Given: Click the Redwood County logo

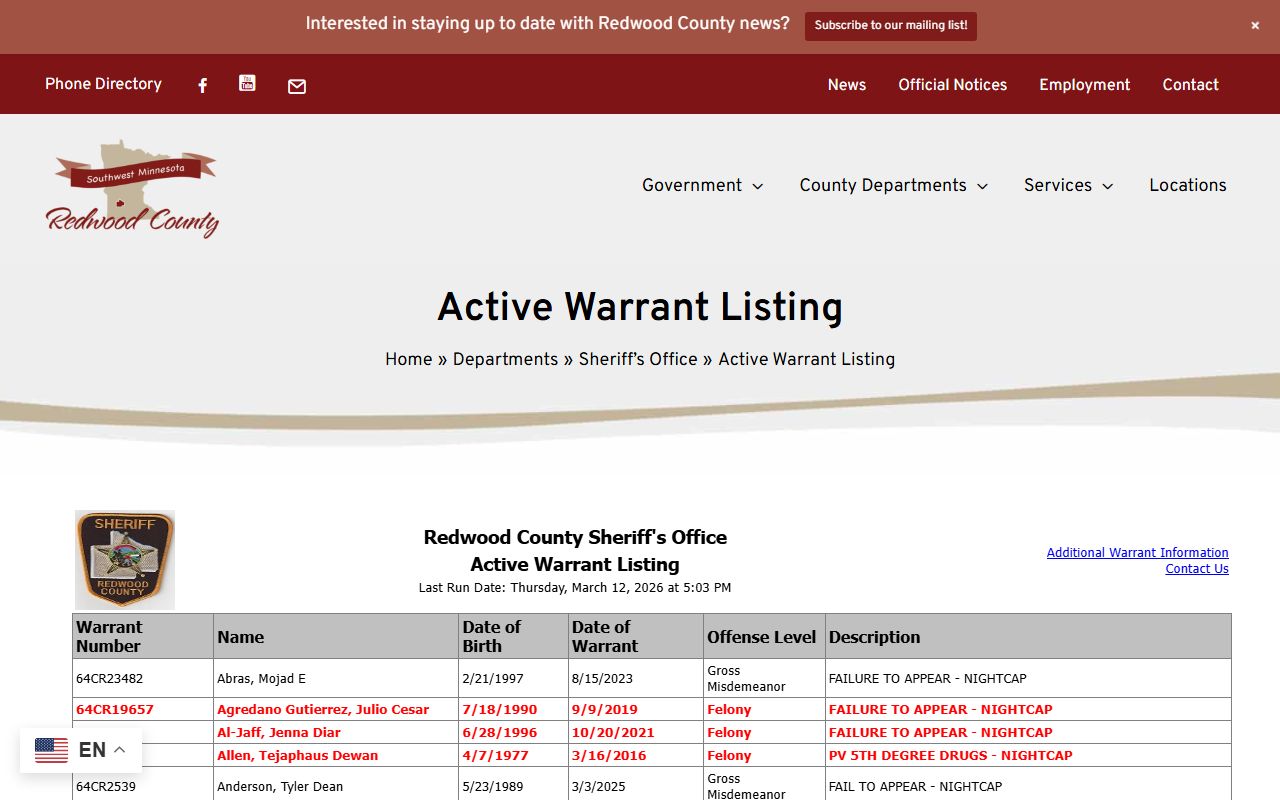Looking at the screenshot, I should [132, 189].
